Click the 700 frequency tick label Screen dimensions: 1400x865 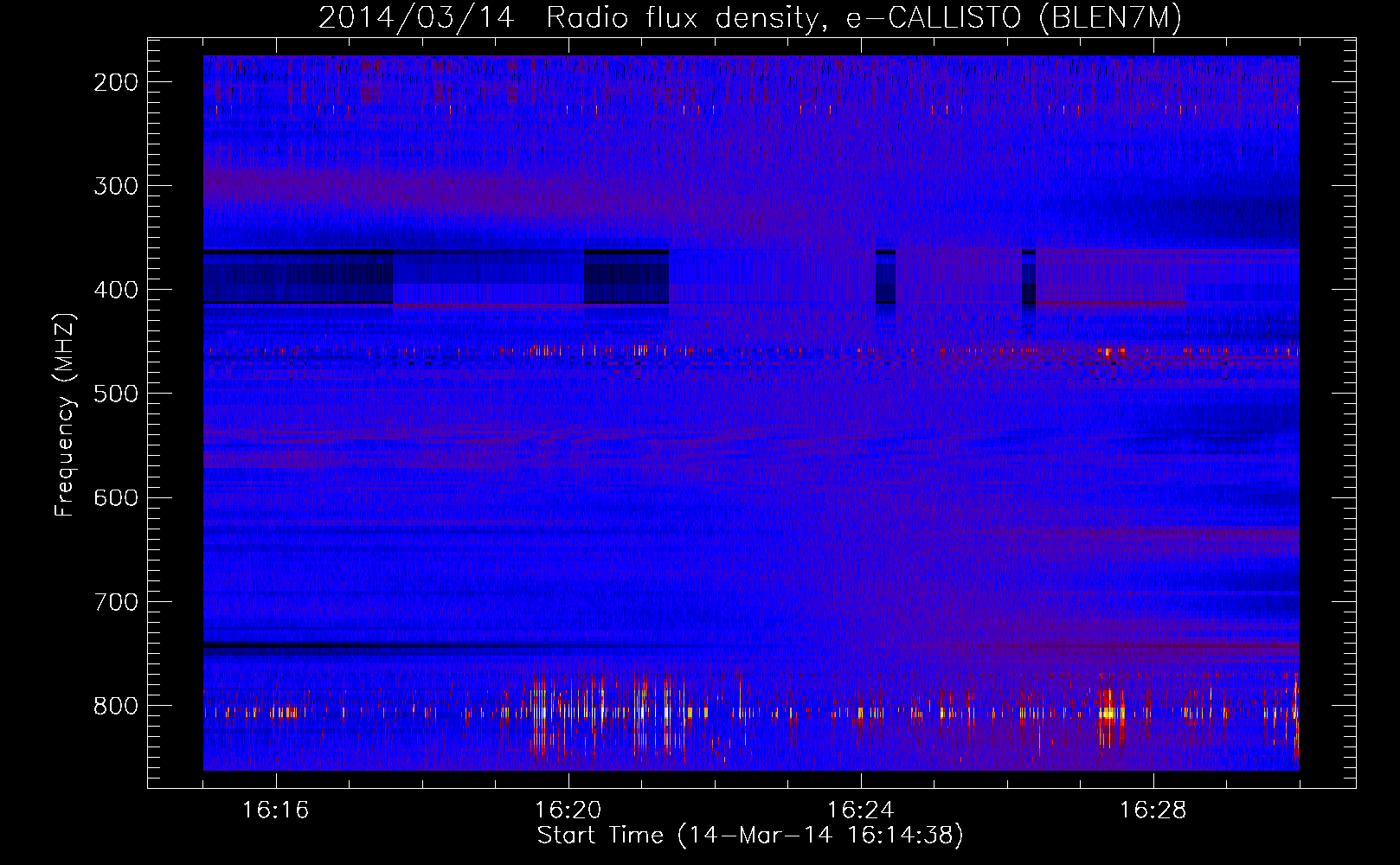[x=115, y=602]
